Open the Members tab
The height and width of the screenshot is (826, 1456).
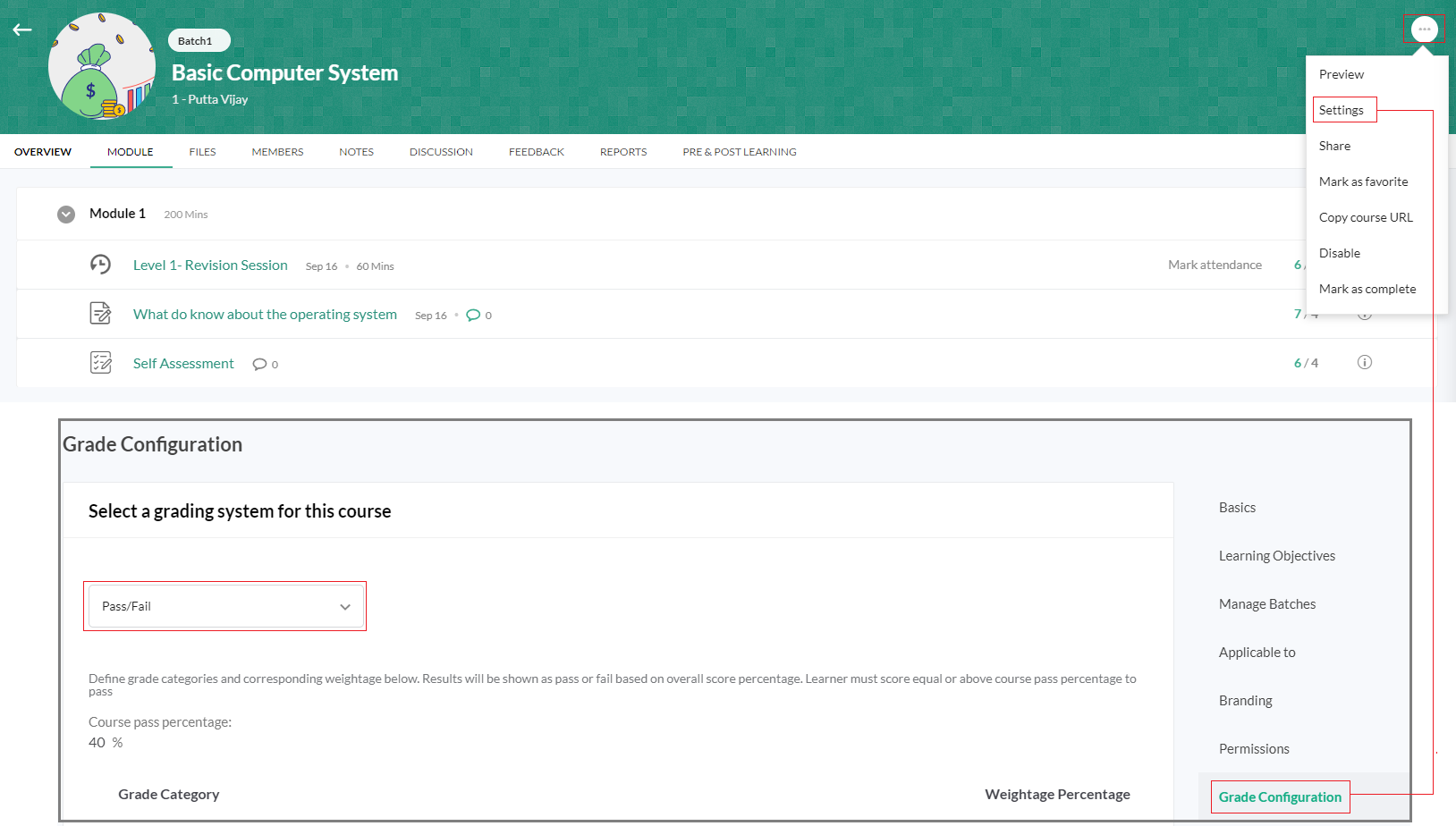pyautogui.click(x=277, y=152)
